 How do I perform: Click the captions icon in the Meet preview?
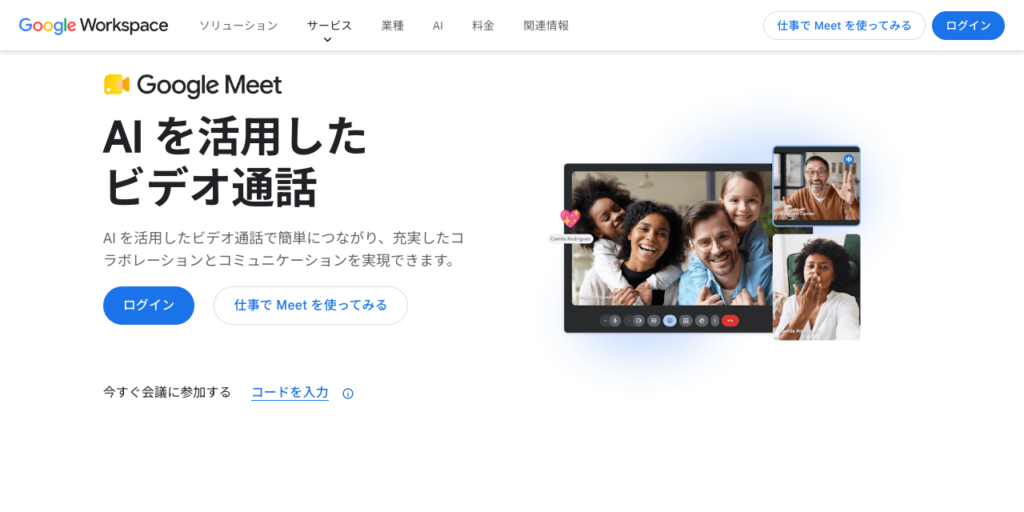654,321
